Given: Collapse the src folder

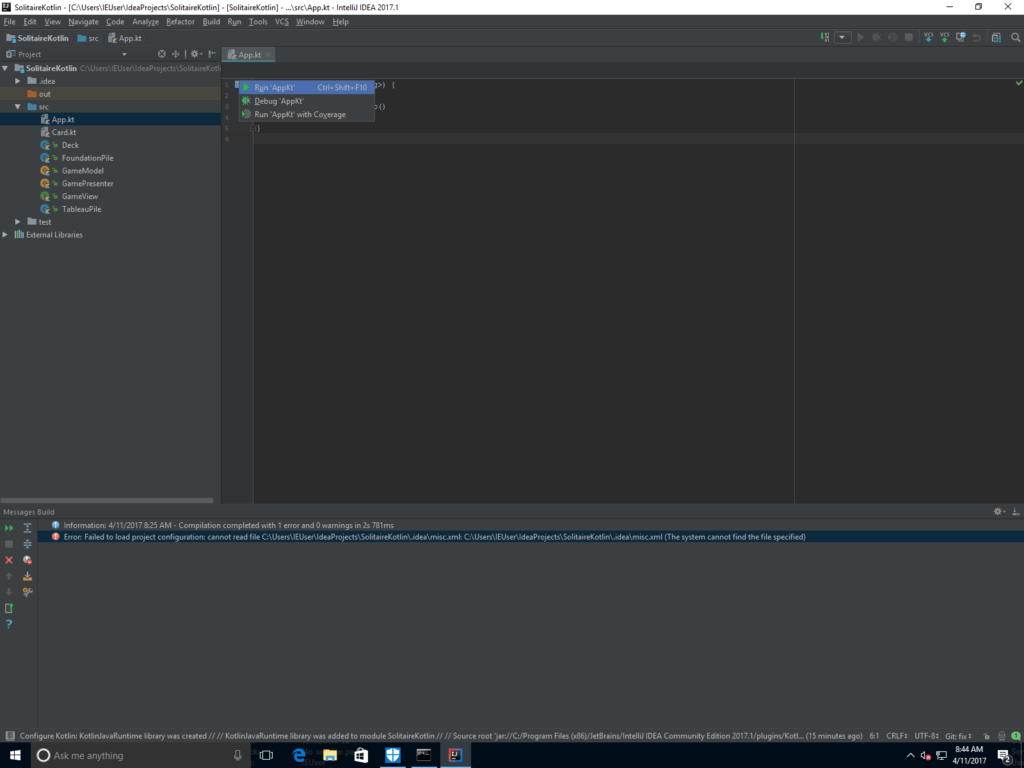Looking at the screenshot, I should point(18,106).
